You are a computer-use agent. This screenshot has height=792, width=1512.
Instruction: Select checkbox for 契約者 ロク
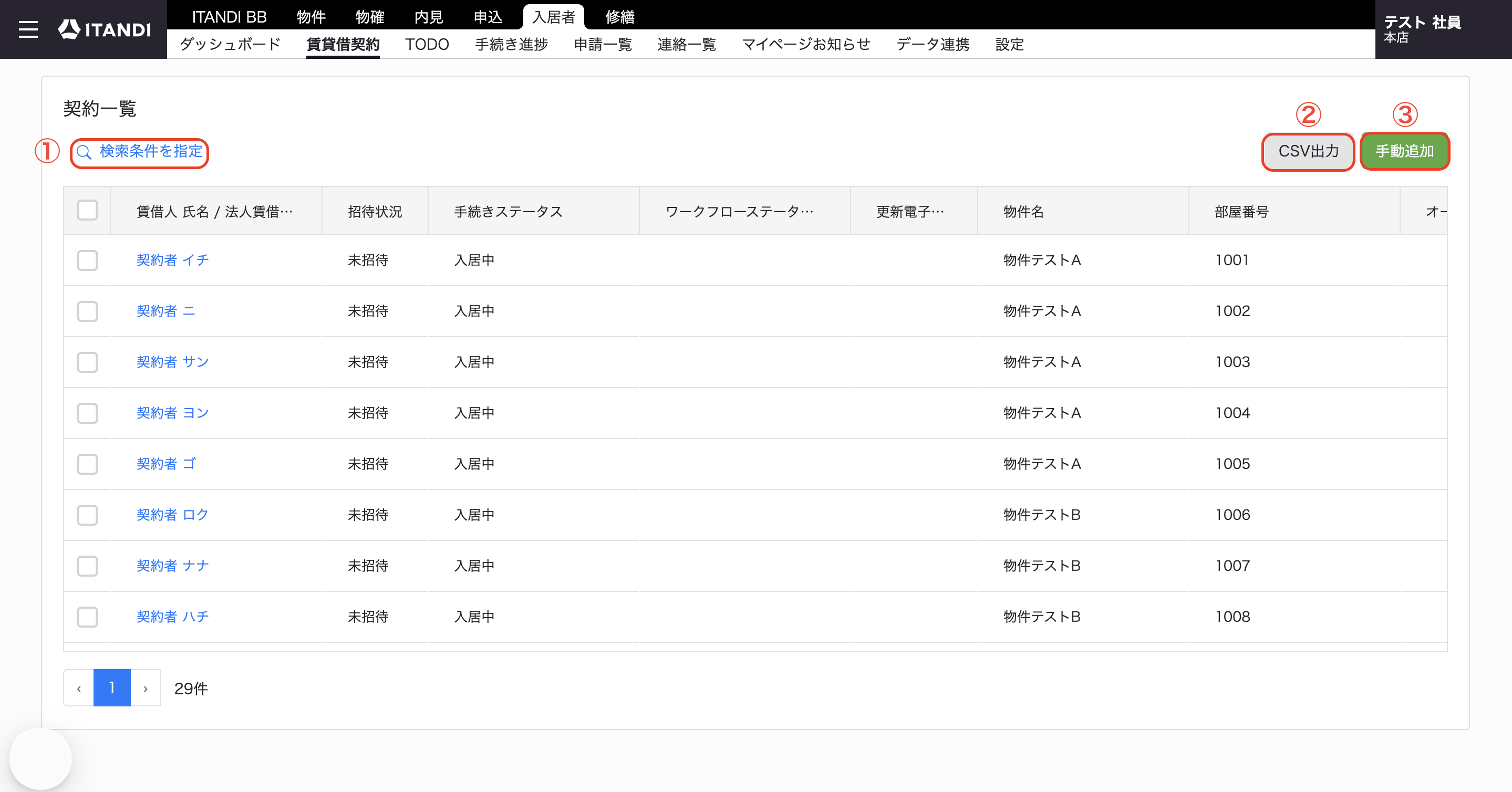tap(87, 515)
